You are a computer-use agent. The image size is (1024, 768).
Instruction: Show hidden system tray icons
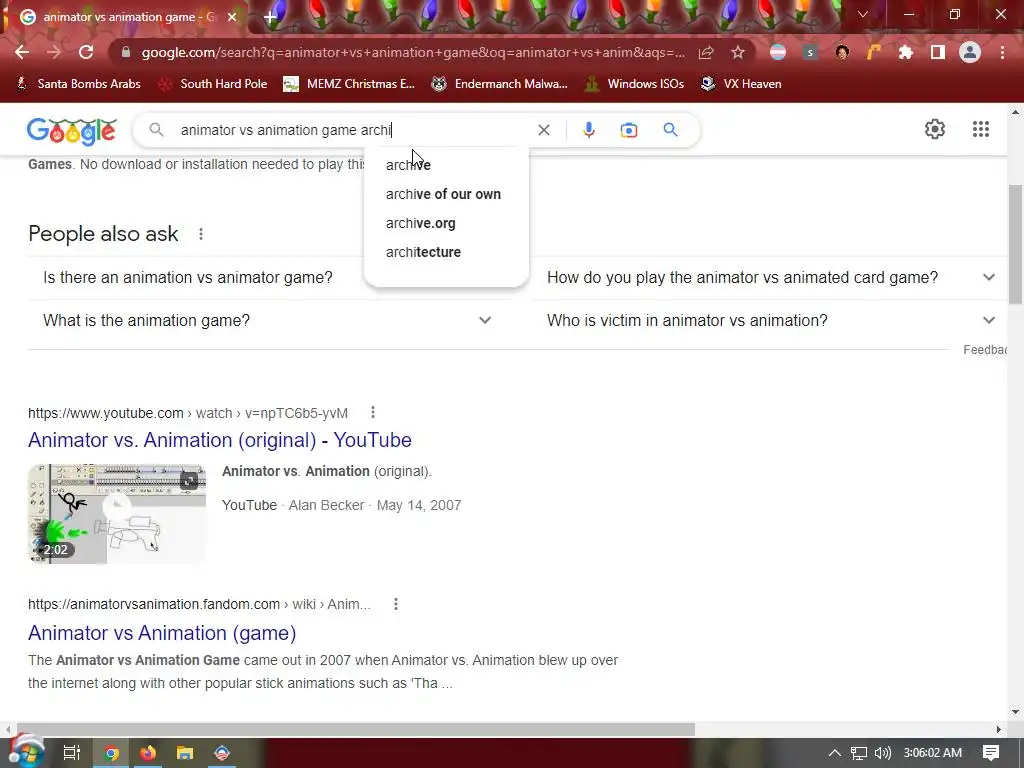(835, 753)
